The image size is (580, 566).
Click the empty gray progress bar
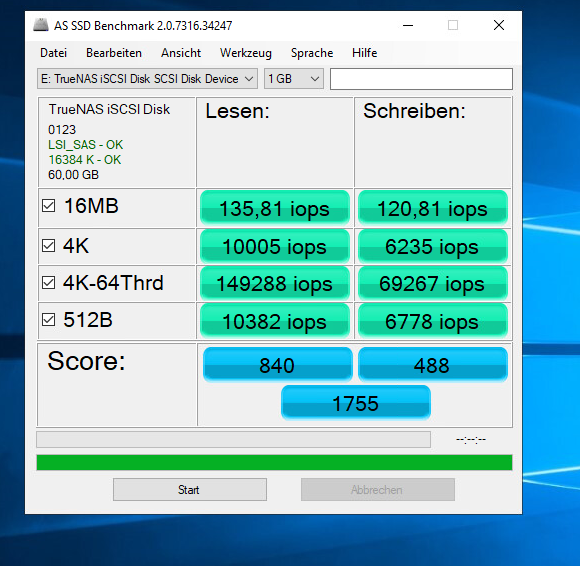click(x=233, y=439)
